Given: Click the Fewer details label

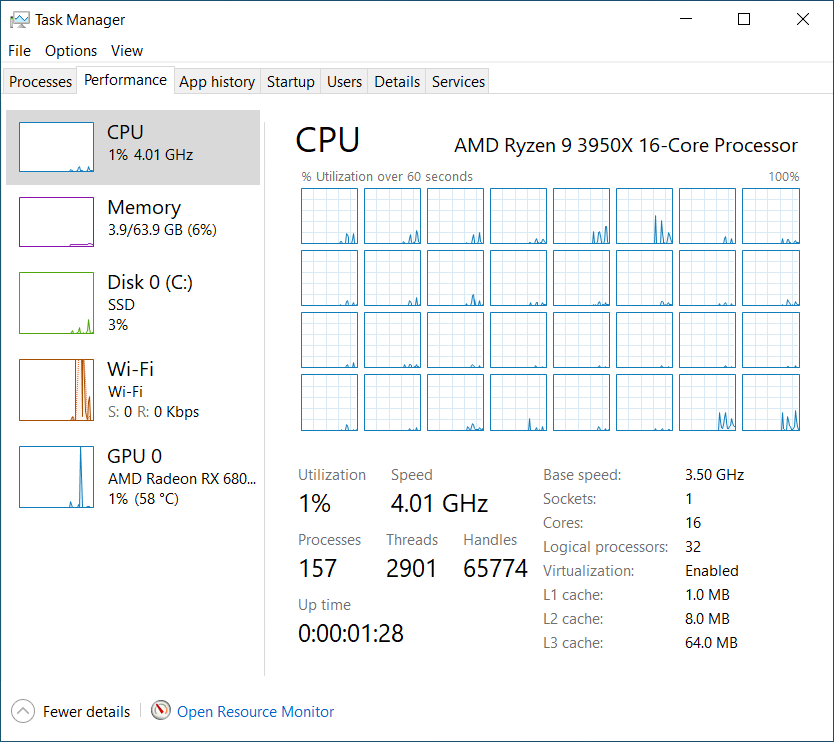Looking at the screenshot, I should click(x=86, y=712).
